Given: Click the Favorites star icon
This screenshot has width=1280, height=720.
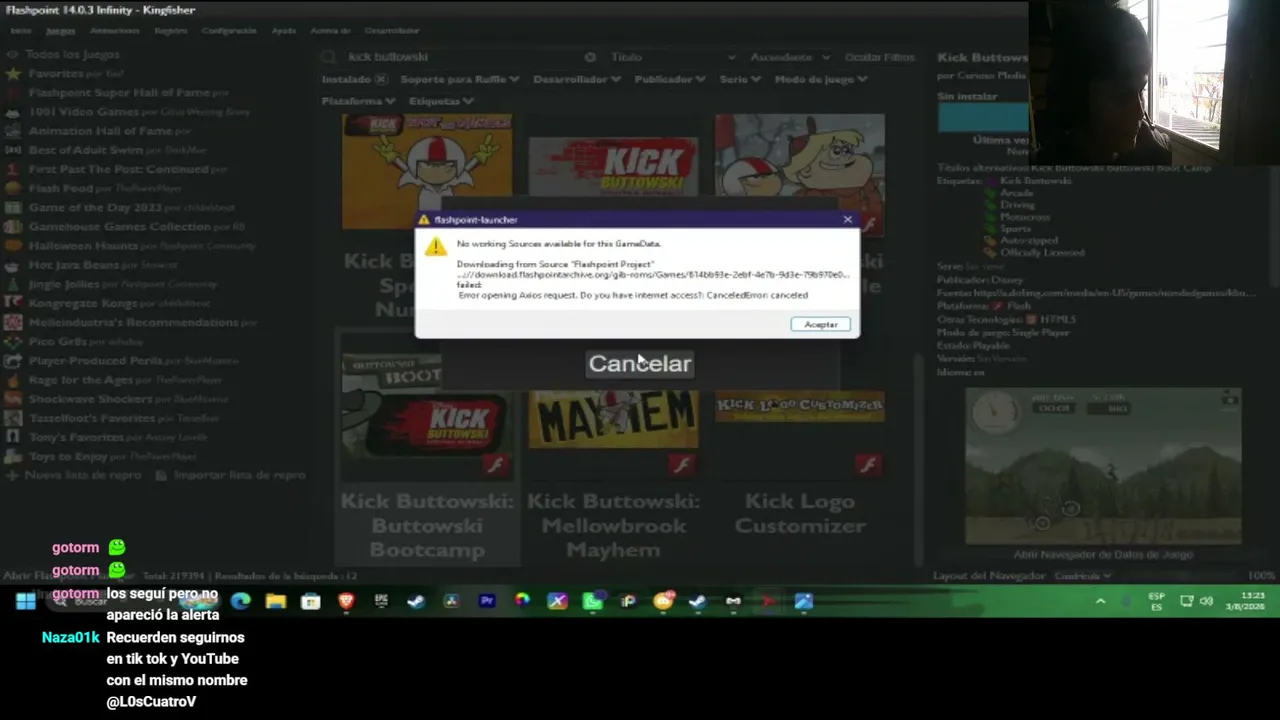Looking at the screenshot, I should coord(13,73).
